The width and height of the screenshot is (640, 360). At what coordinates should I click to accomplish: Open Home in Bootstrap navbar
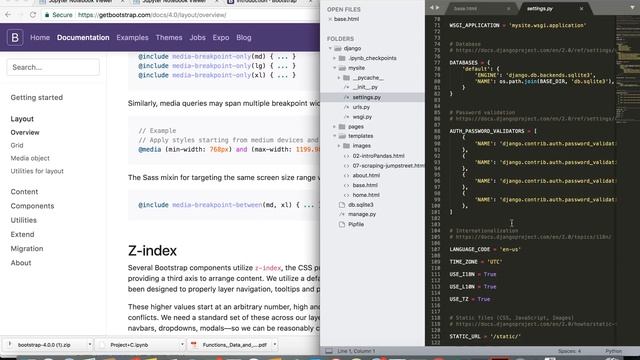40,38
